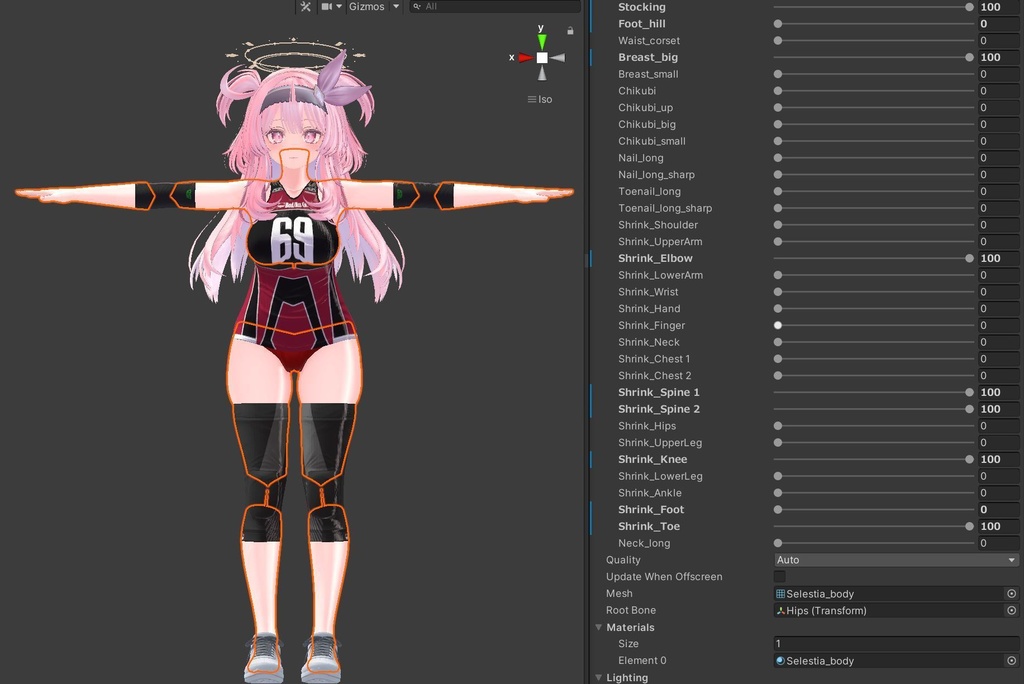Select the Root Bone label

point(631,610)
